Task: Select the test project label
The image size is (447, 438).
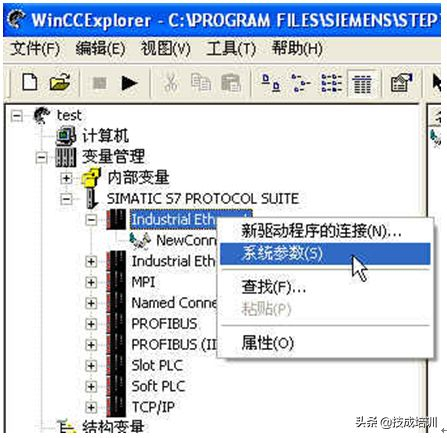Action: pos(69,116)
